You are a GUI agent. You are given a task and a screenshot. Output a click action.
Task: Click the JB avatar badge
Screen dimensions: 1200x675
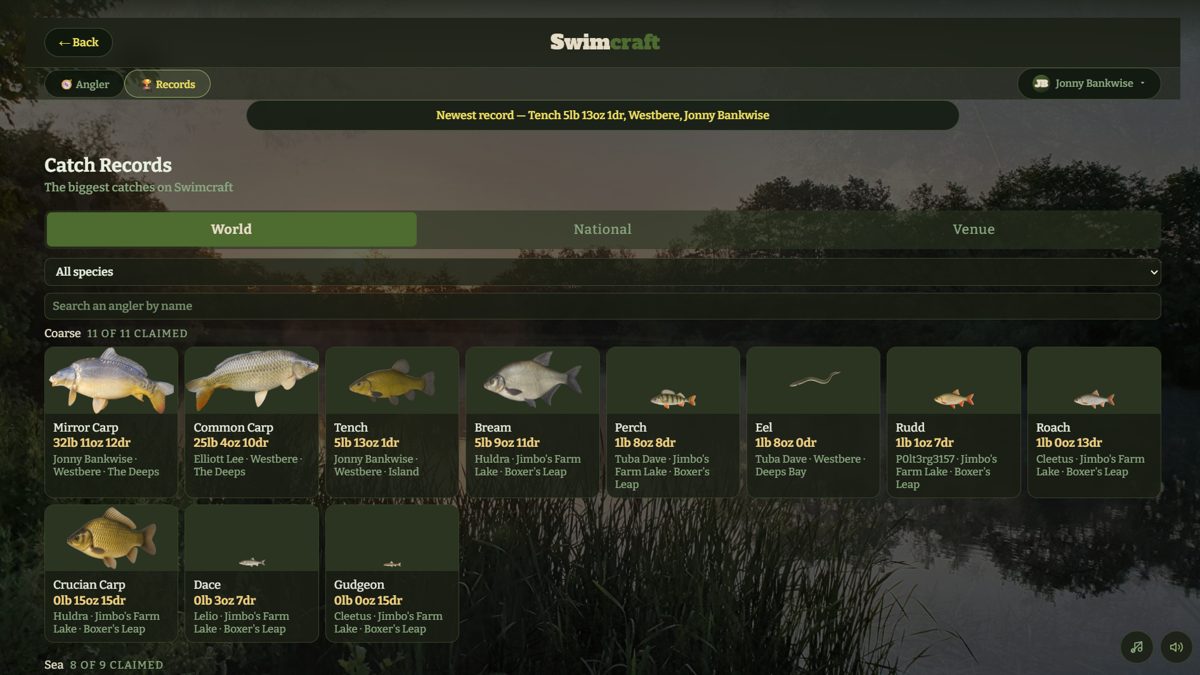point(1040,83)
